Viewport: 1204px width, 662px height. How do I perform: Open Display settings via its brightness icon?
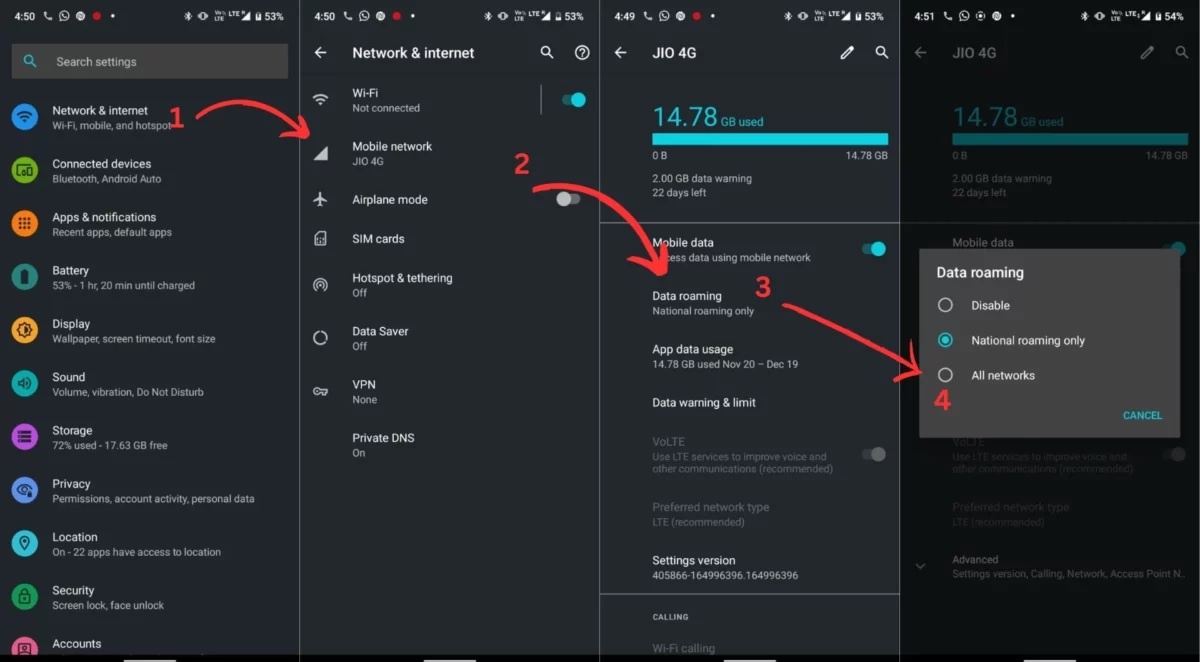tap(25, 331)
